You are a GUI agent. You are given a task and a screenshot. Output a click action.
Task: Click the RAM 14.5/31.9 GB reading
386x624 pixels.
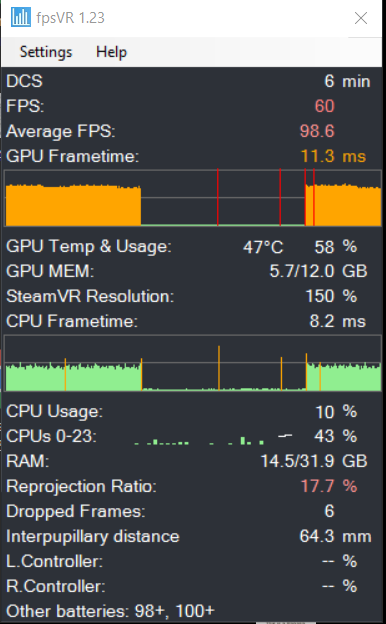pos(314,461)
